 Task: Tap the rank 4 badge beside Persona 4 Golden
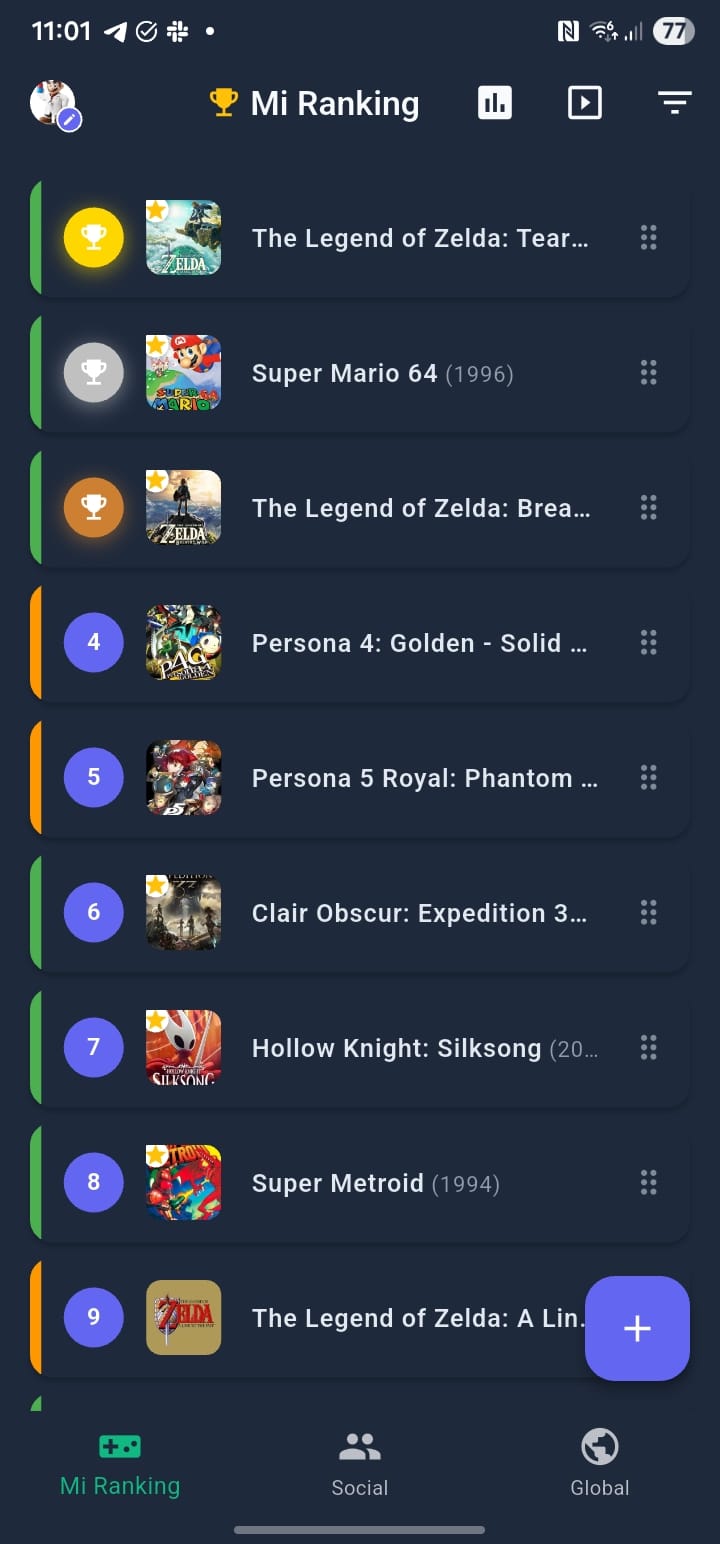93,642
